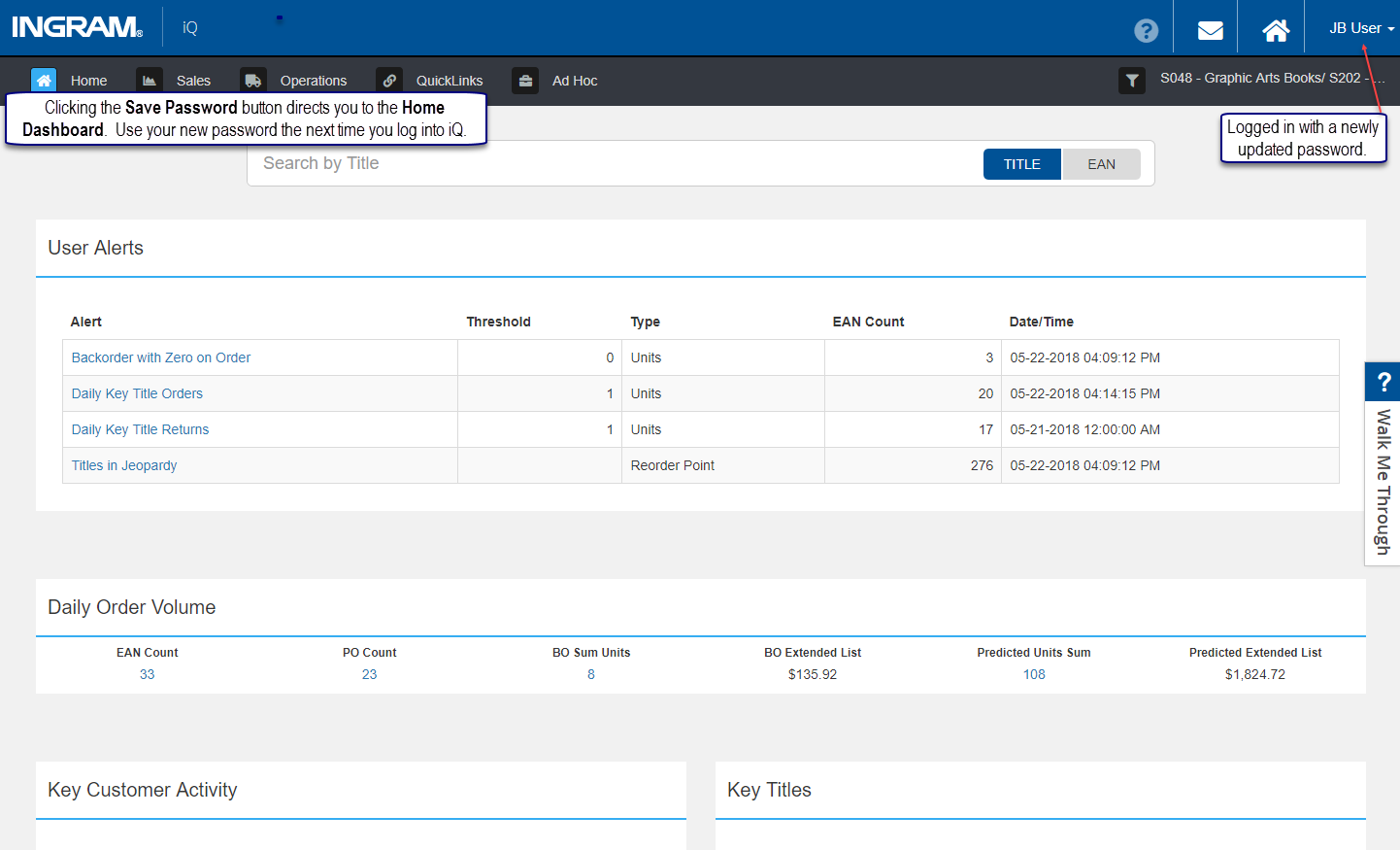
Task: Open the Backorder with Zero on Order alert
Action: click(x=160, y=357)
